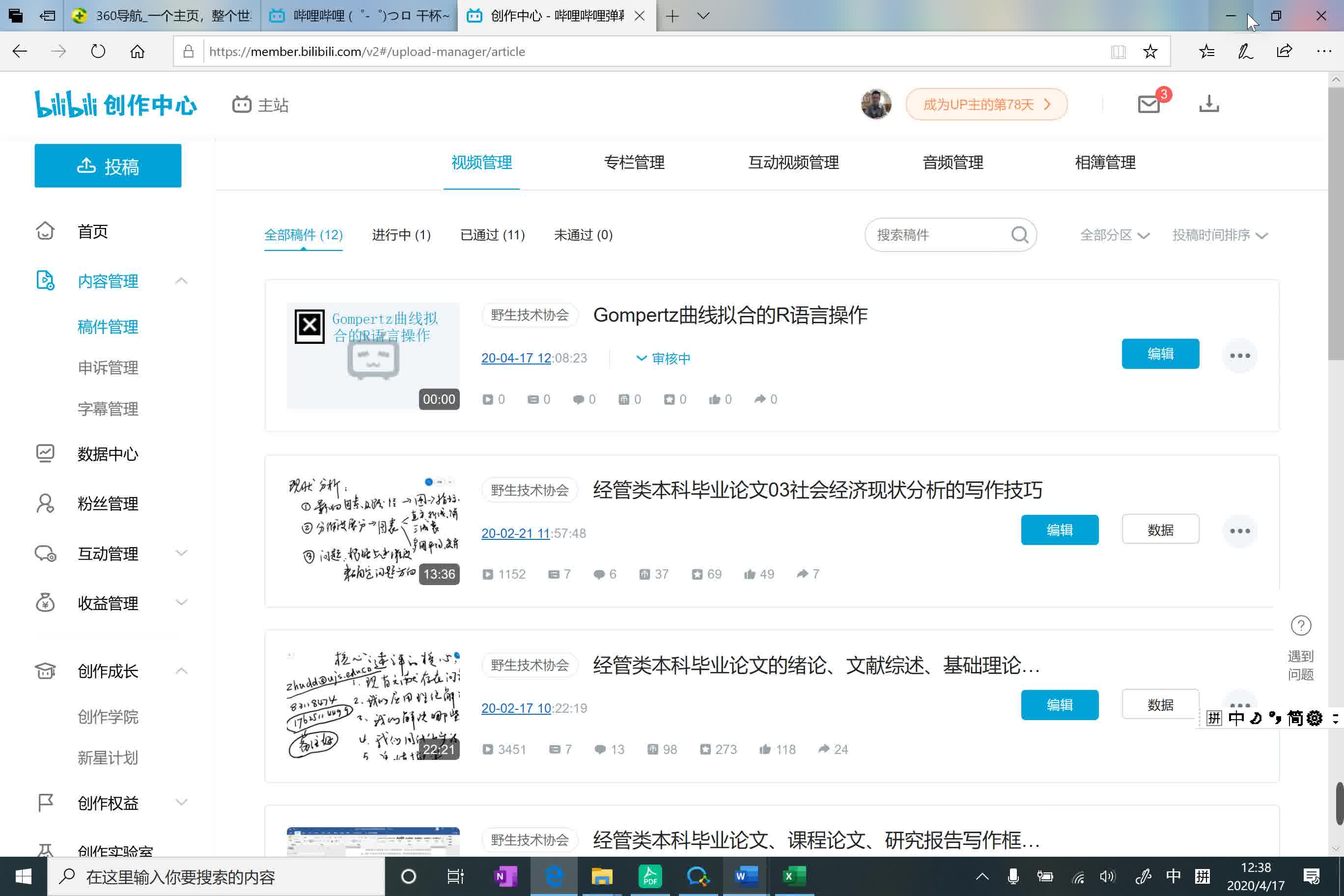Click the upload/投稿 button
The height and width of the screenshot is (896, 1344).
[107, 166]
